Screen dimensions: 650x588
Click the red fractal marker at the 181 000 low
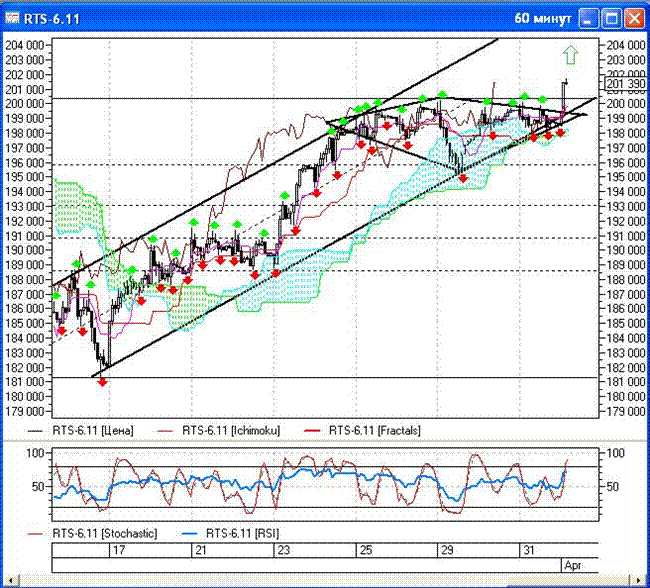[x=102, y=382]
